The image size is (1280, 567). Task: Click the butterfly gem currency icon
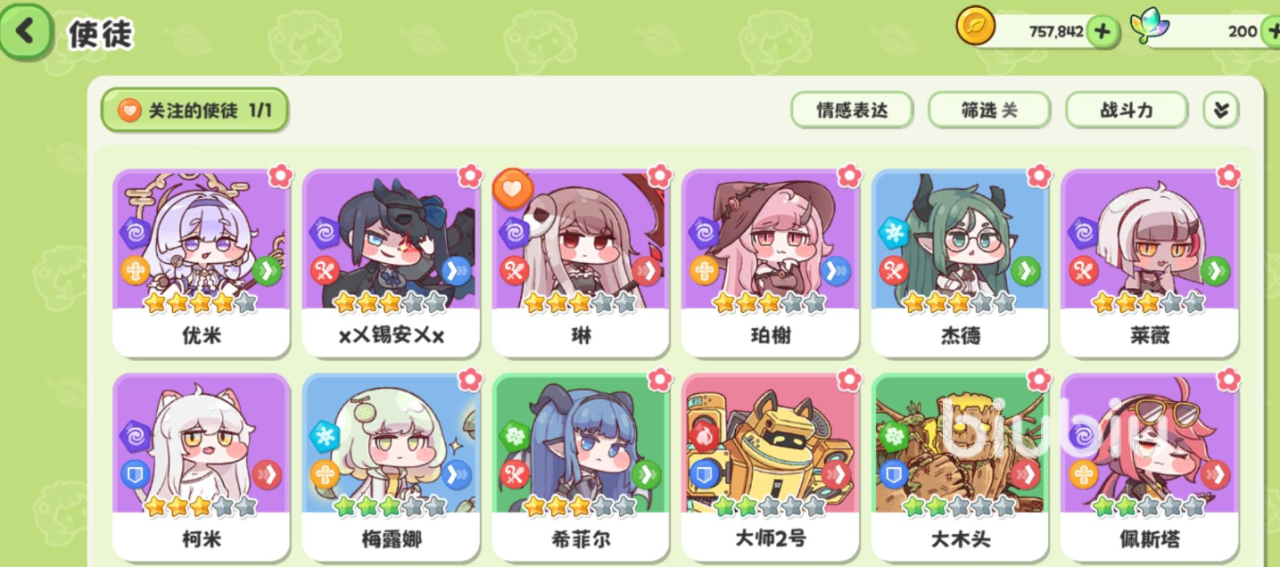[1150, 27]
